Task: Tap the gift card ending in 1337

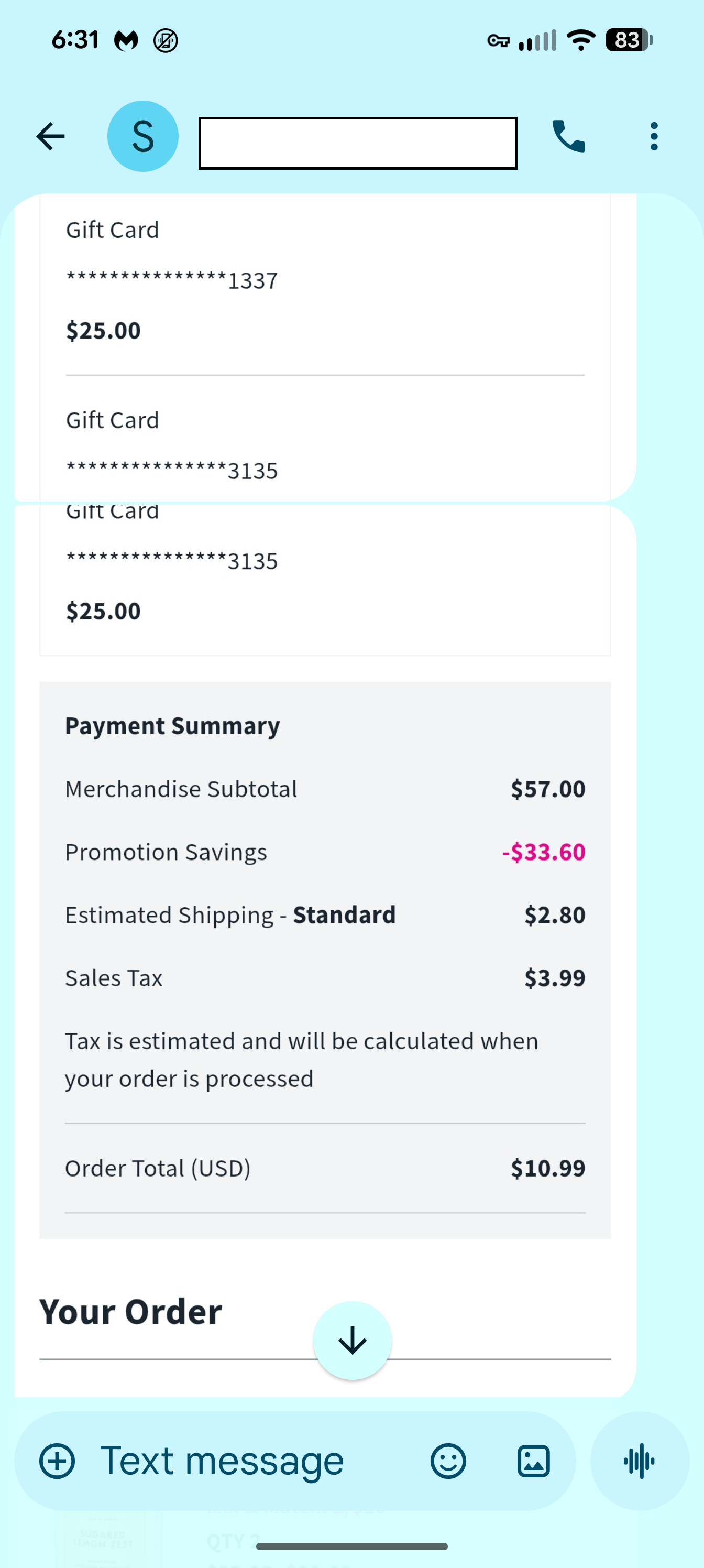Action: click(x=172, y=280)
